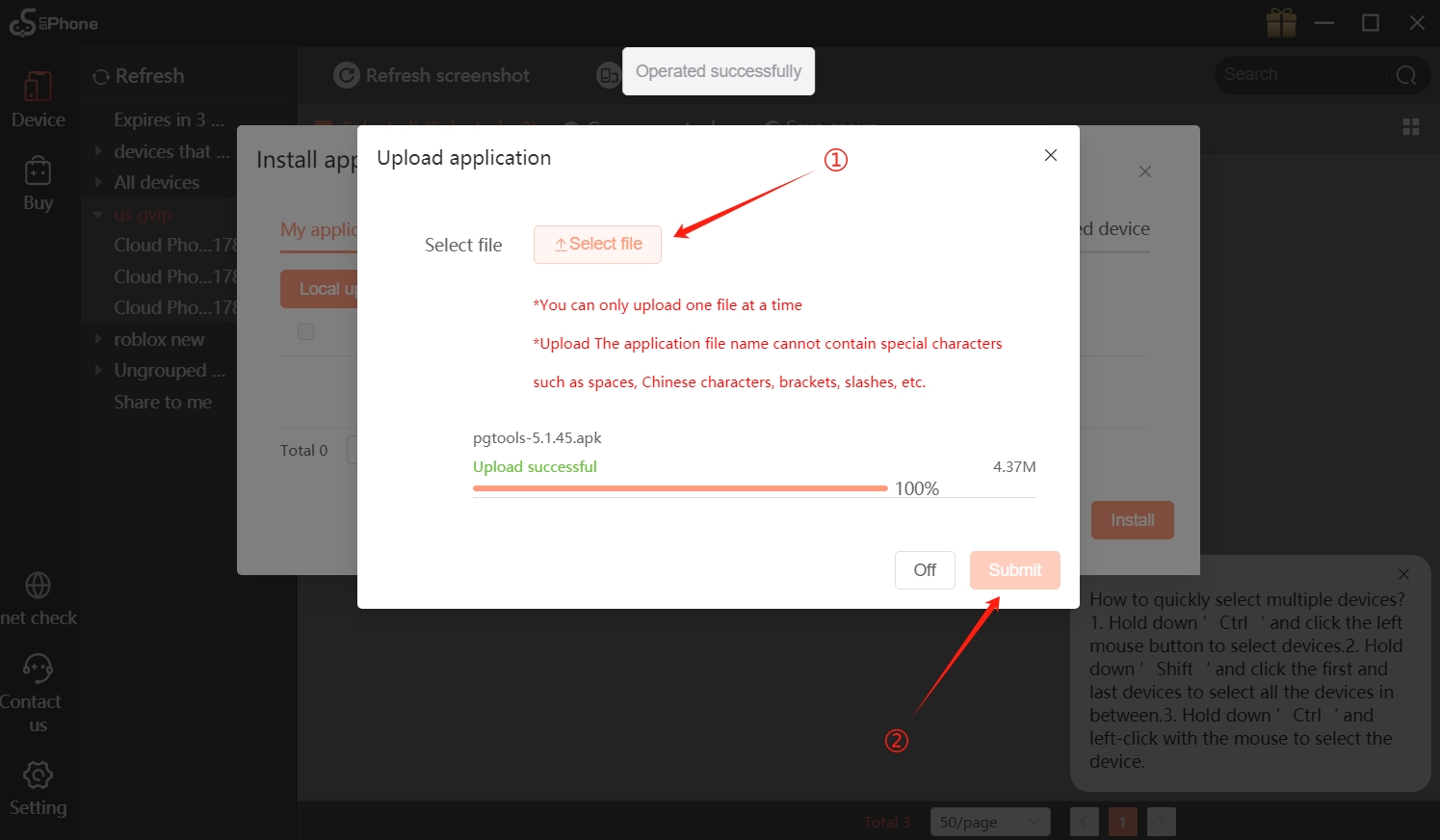Click the Refresh device list button
Screen dimensions: 1440x840
[x=139, y=76]
